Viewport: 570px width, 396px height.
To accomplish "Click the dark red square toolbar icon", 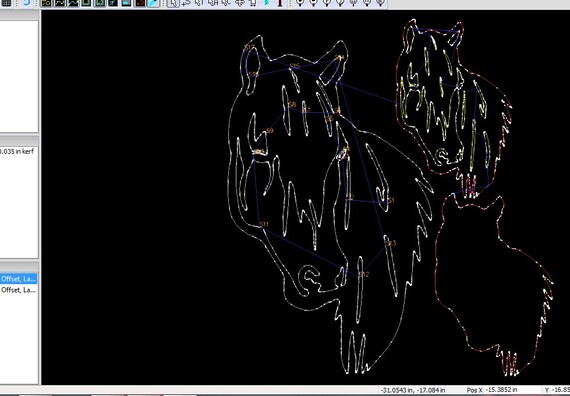I will pyautogui.click(x=140, y=3).
